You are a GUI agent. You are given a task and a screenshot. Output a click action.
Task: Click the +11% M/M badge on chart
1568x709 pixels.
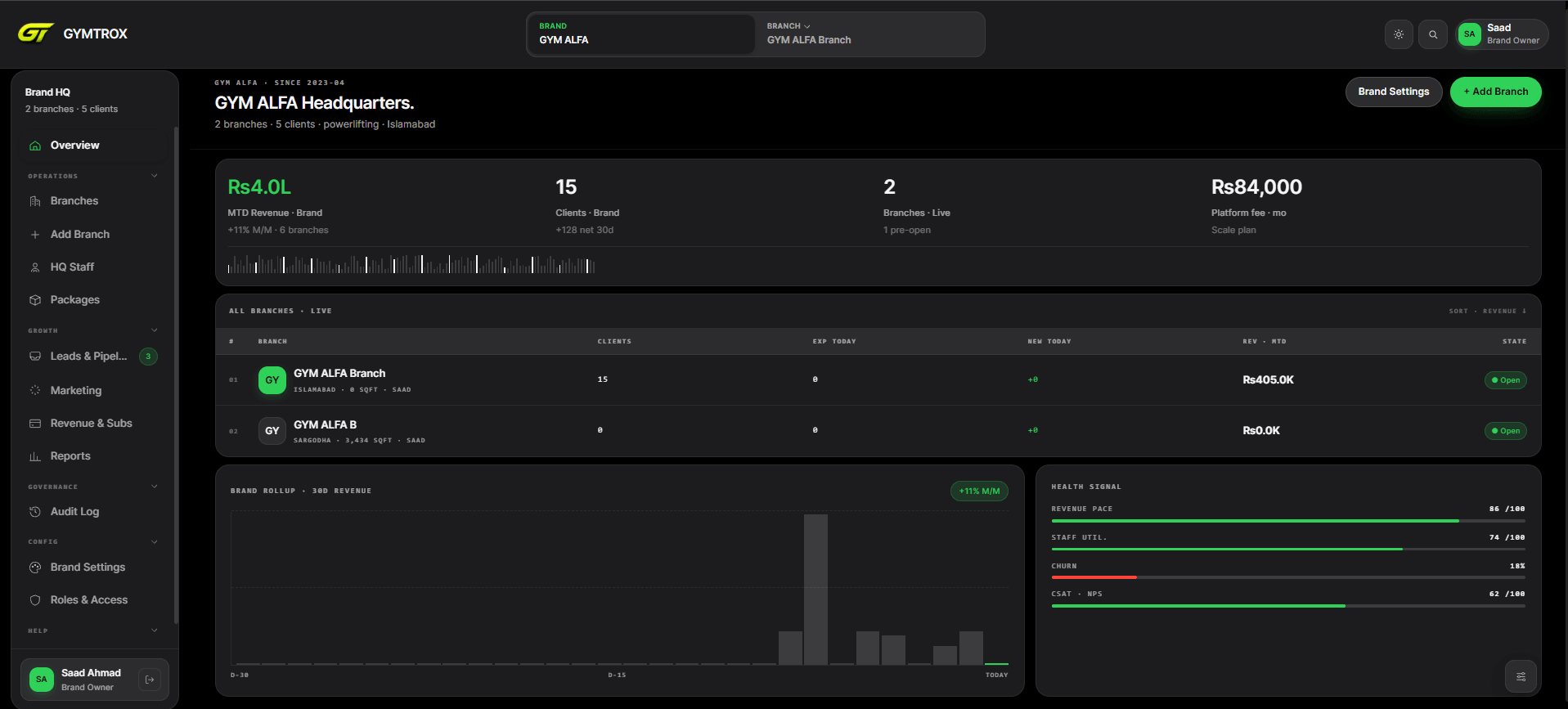click(979, 491)
